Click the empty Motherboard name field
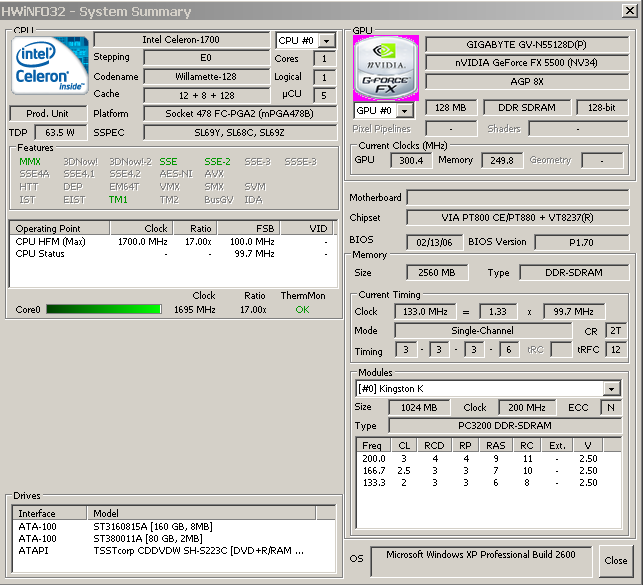 coord(518,198)
